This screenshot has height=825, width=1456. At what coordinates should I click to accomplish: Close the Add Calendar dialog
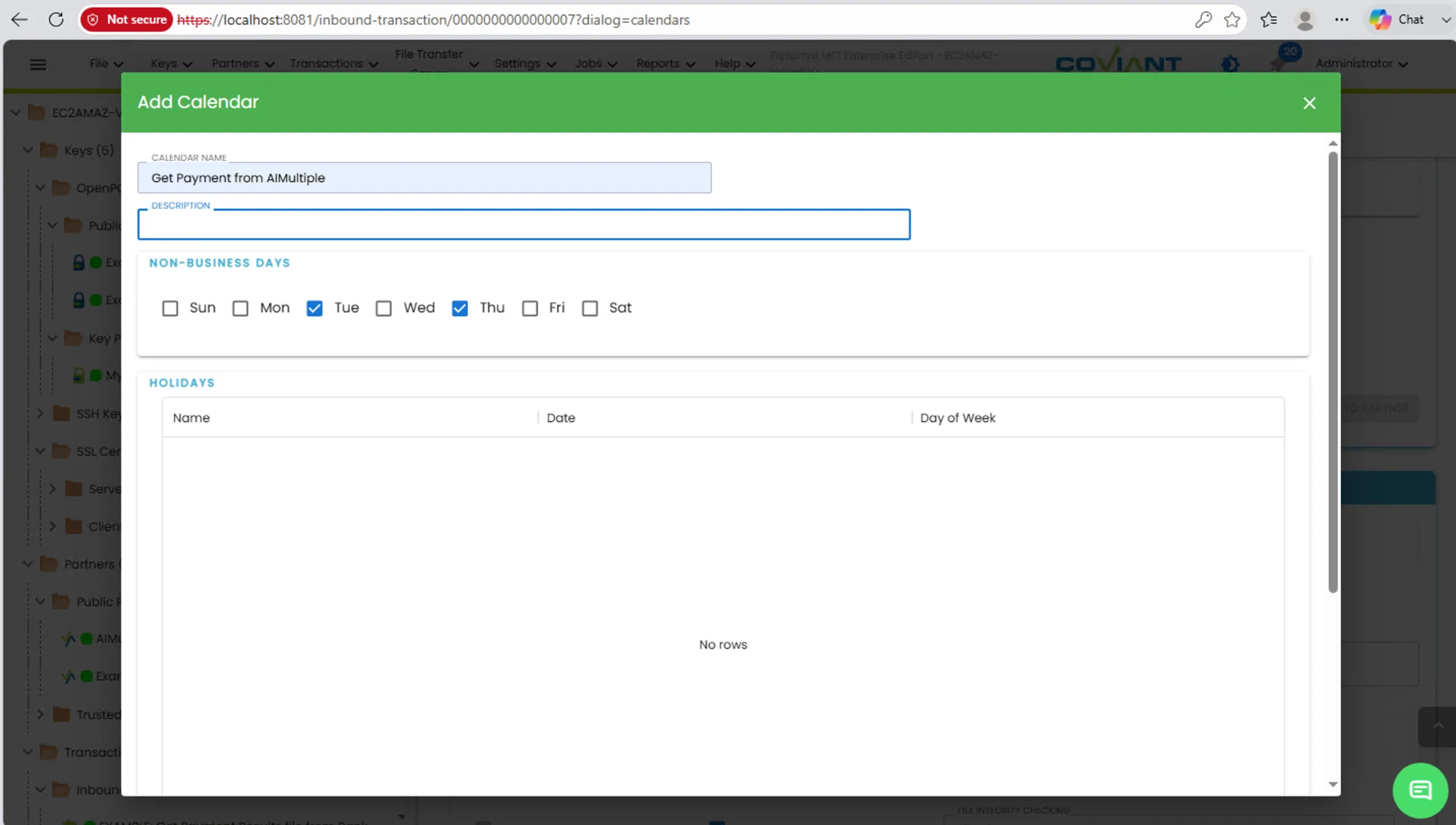(1309, 103)
